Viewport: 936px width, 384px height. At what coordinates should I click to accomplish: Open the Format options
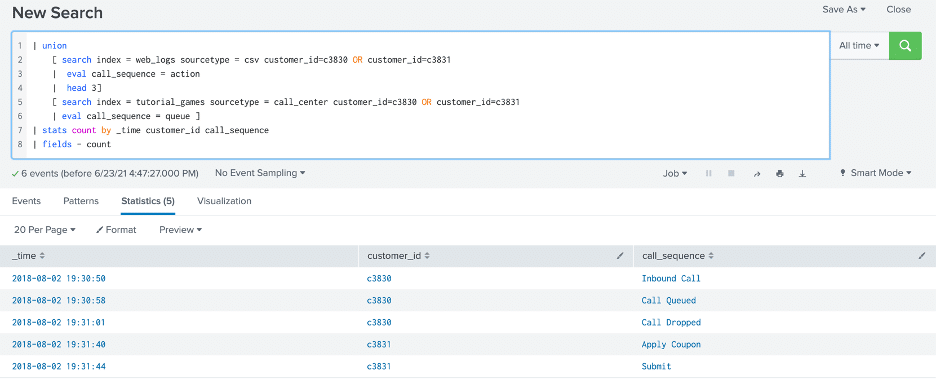click(116, 230)
